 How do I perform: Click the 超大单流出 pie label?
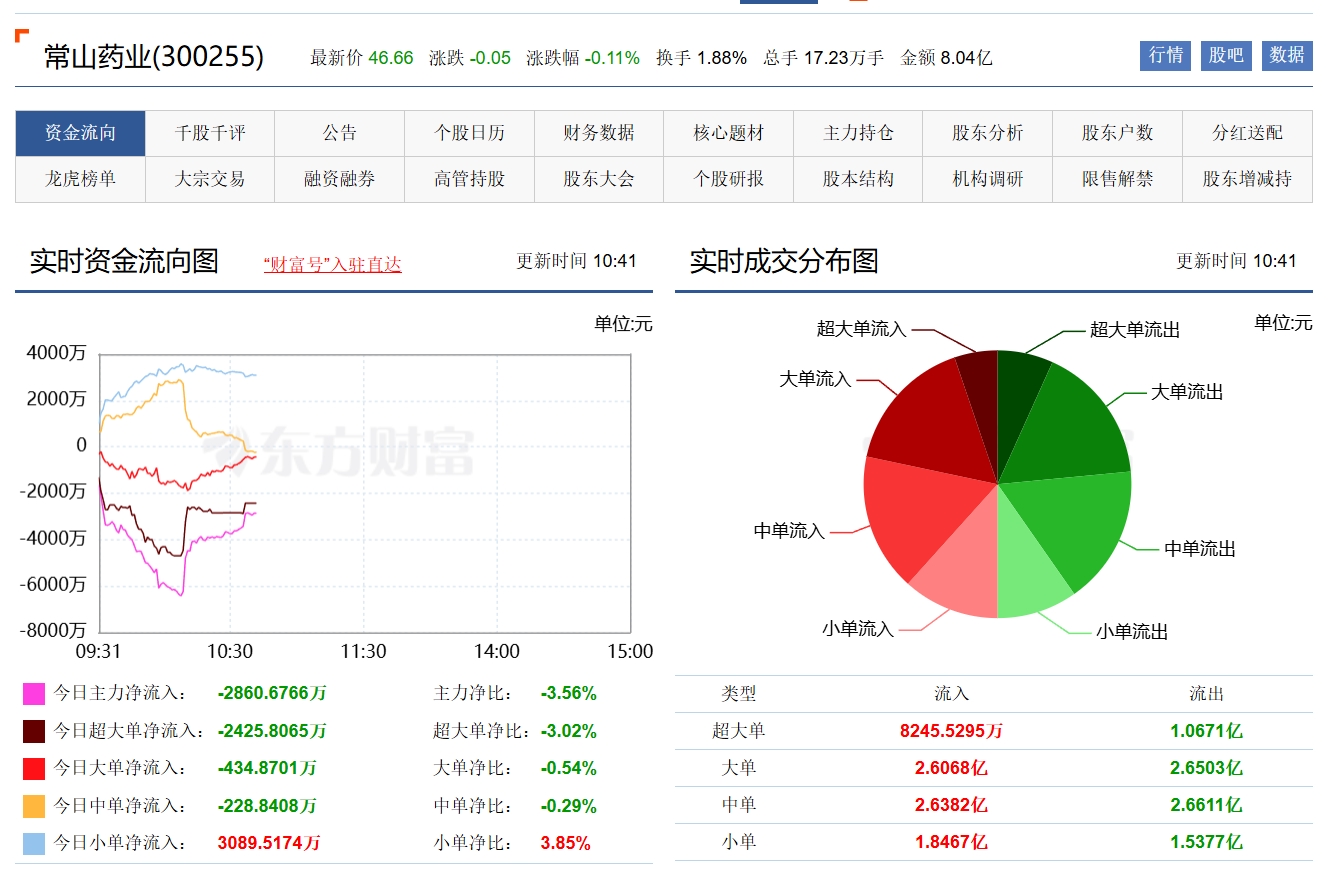(1135, 330)
